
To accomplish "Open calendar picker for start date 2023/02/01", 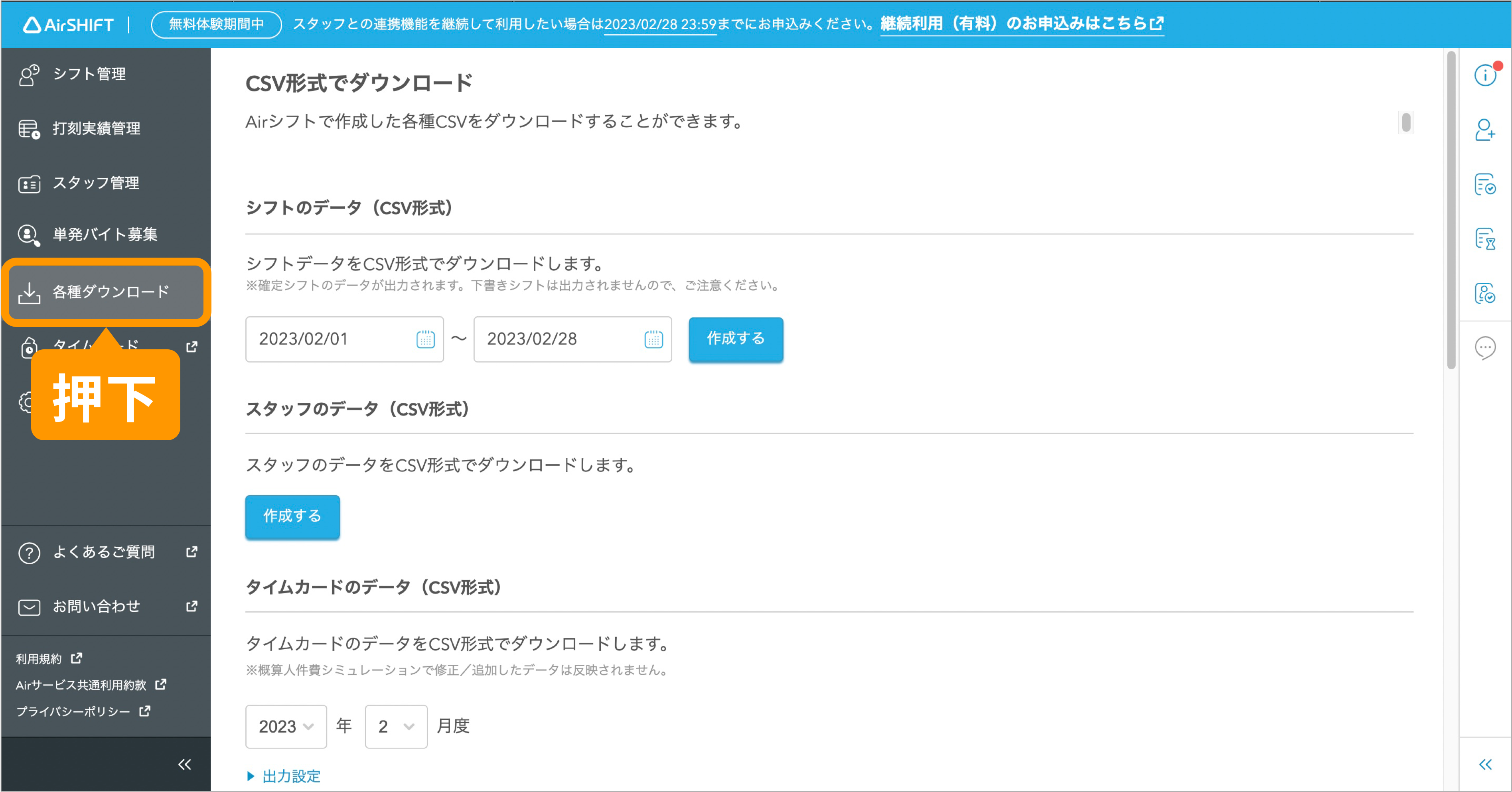I will (426, 339).
